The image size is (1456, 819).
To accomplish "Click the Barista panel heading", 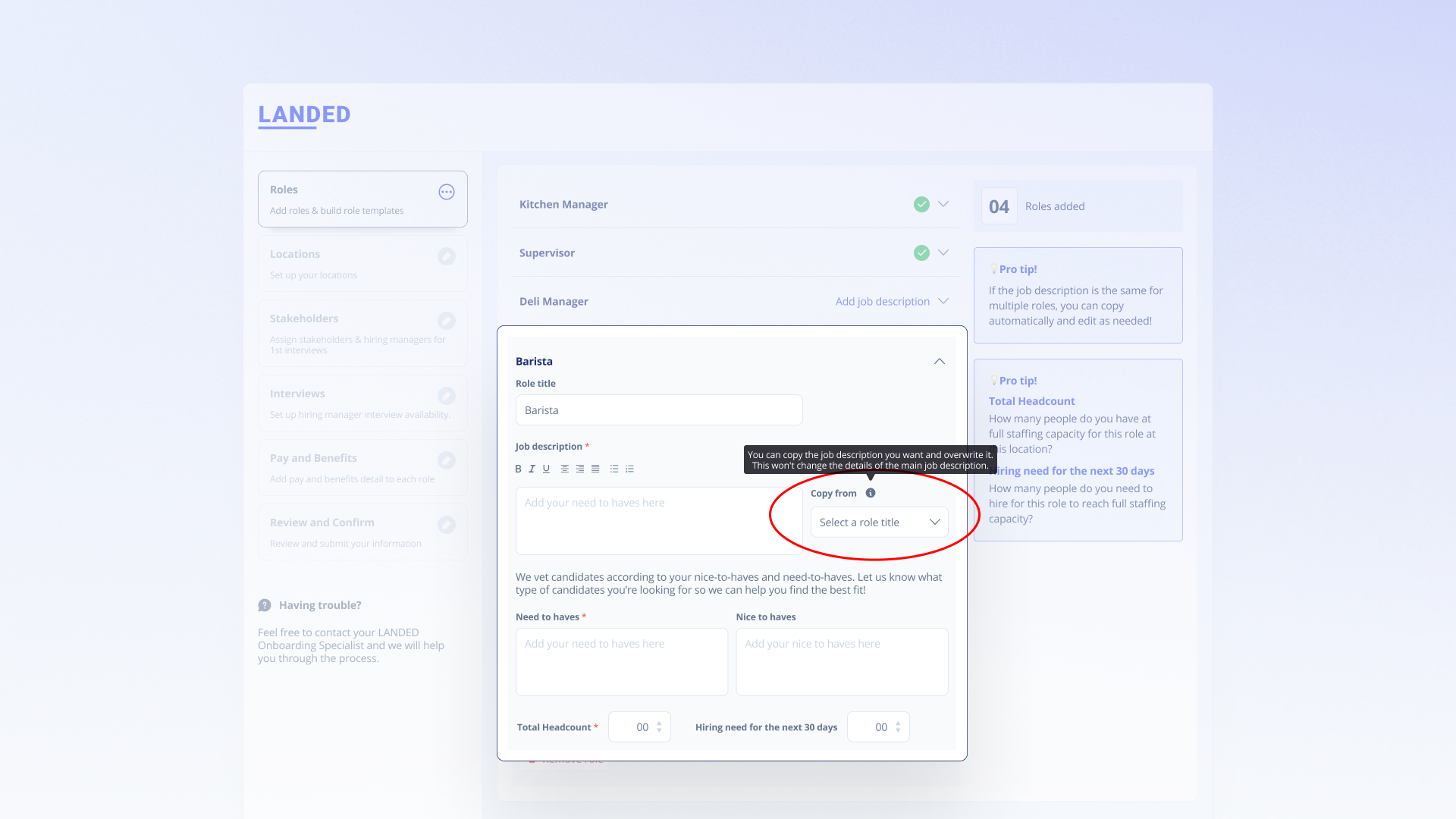I will tap(534, 361).
